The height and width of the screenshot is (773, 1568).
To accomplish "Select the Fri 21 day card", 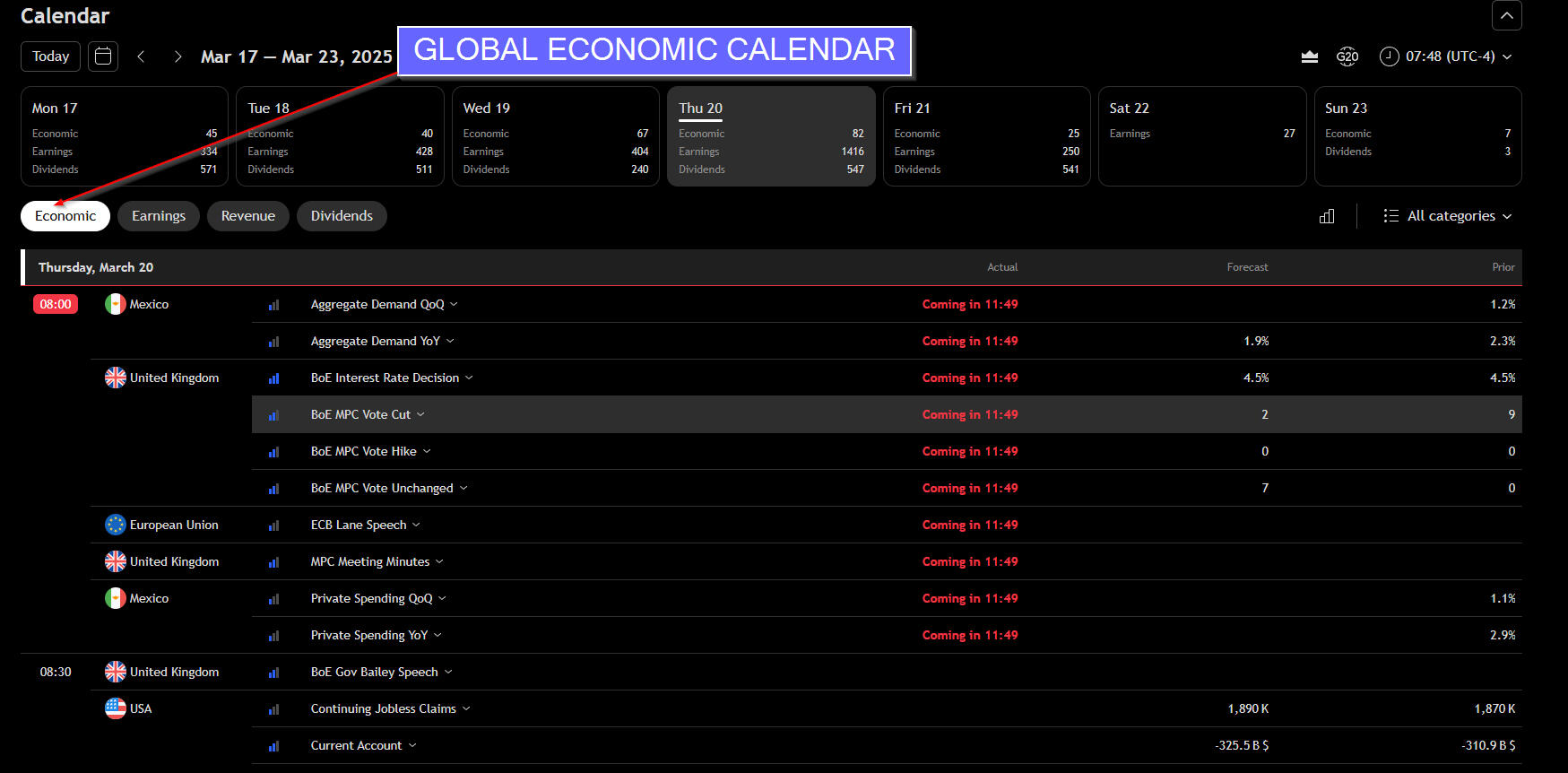I will point(986,136).
